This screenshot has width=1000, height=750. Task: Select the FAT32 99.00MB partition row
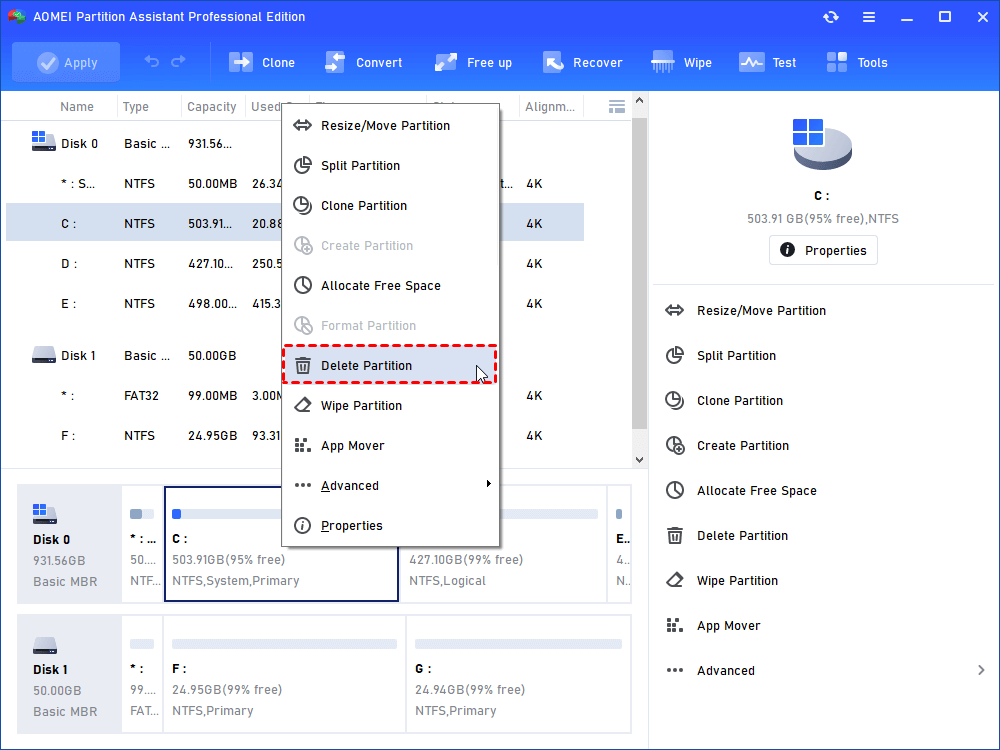click(x=295, y=395)
